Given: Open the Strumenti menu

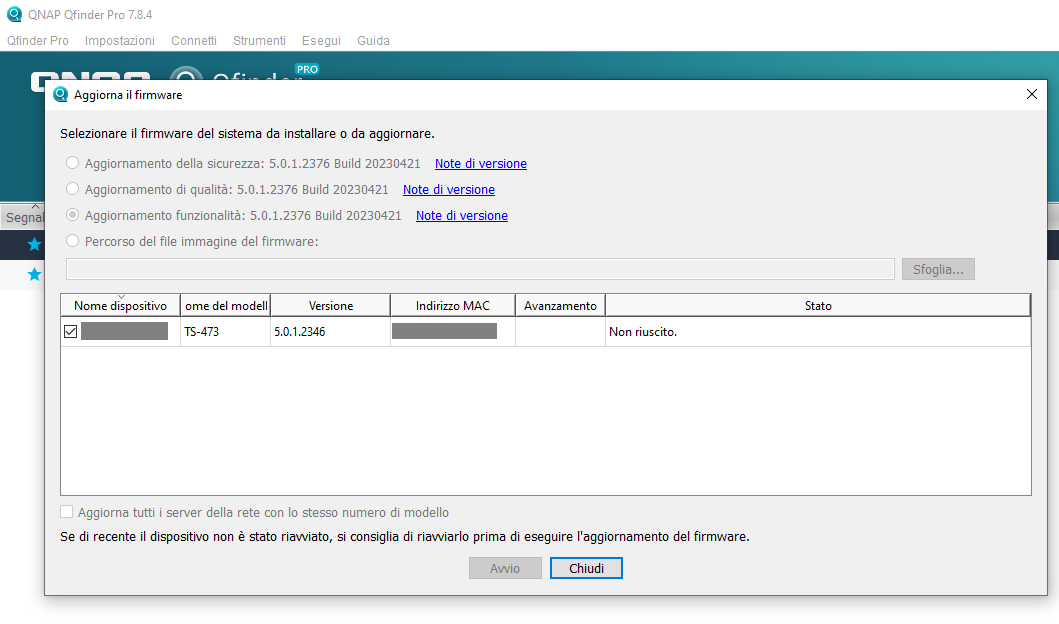Looking at the screenshot, I should point(259,41).
